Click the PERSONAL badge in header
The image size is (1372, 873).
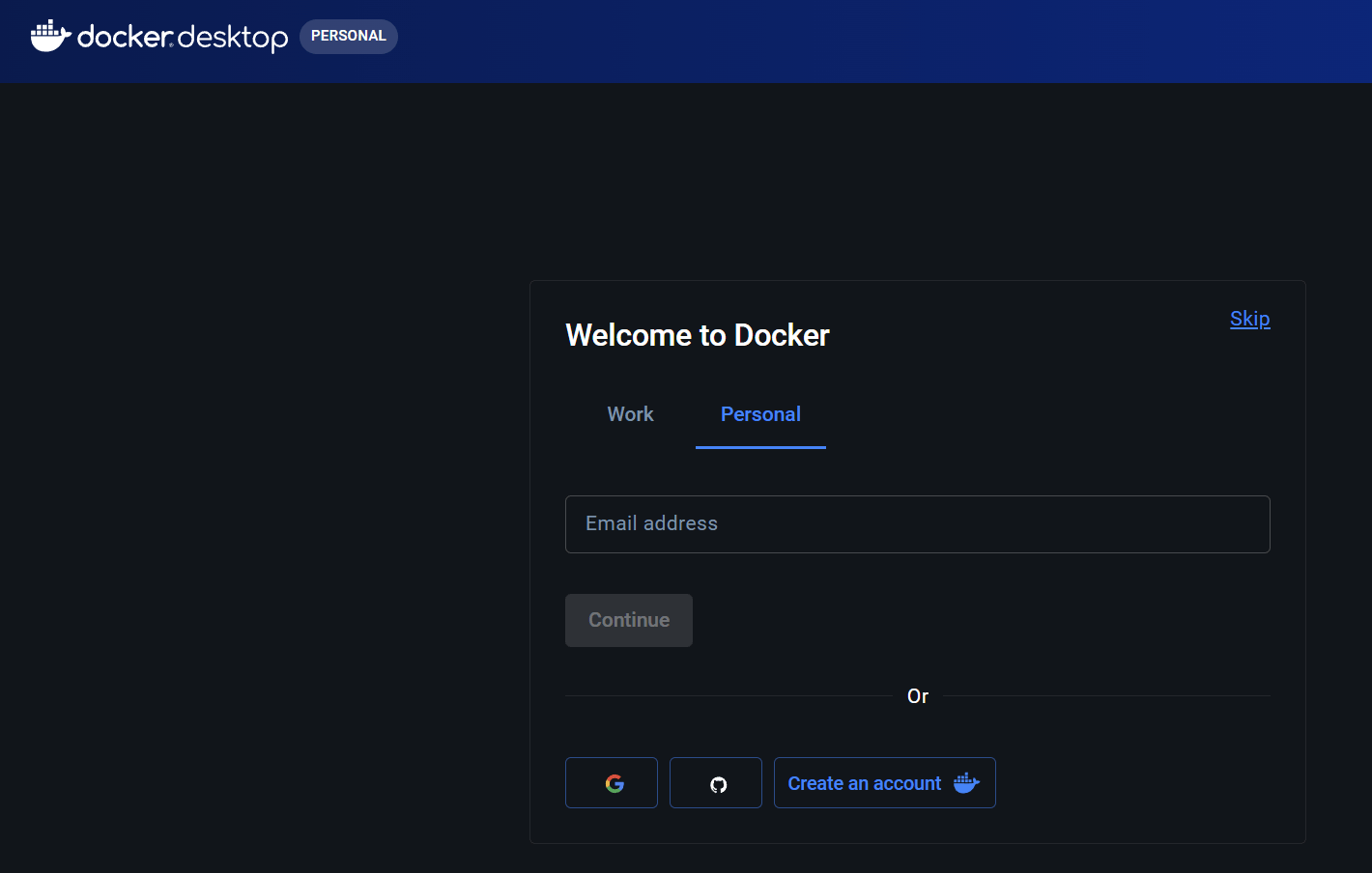click(349, 37)
